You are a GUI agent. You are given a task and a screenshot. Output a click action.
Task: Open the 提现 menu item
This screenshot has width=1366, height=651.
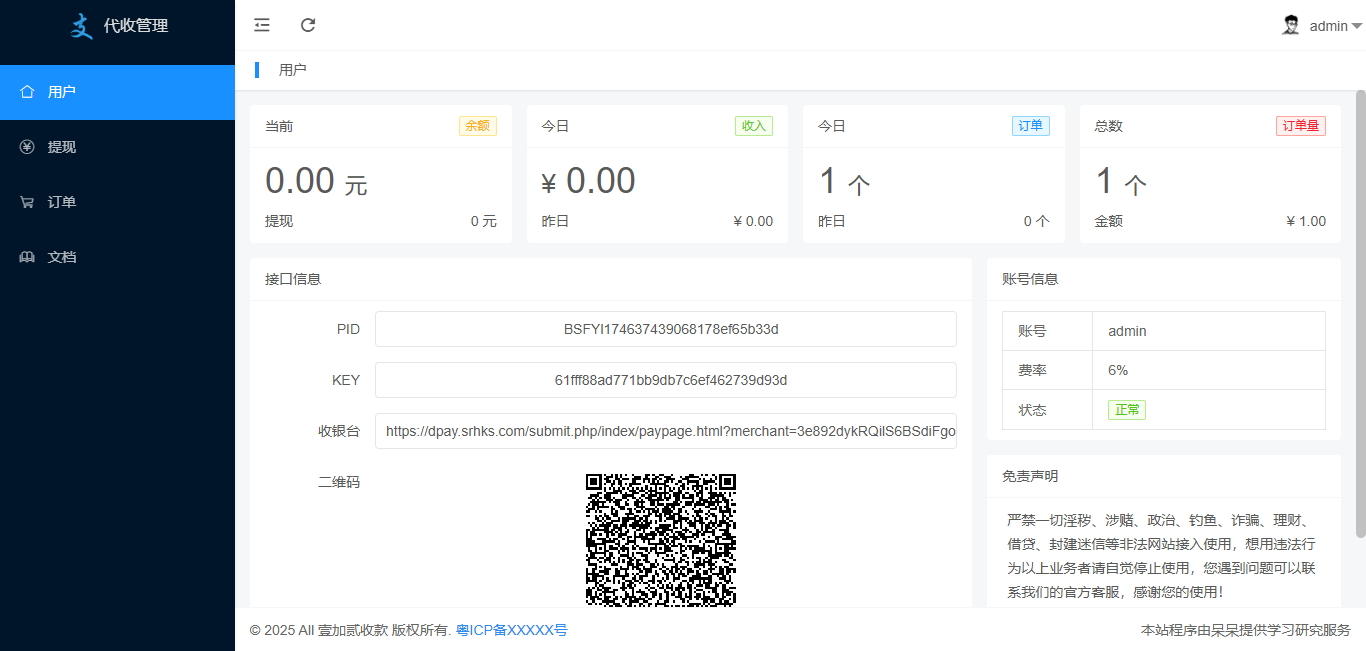[62, 147]
